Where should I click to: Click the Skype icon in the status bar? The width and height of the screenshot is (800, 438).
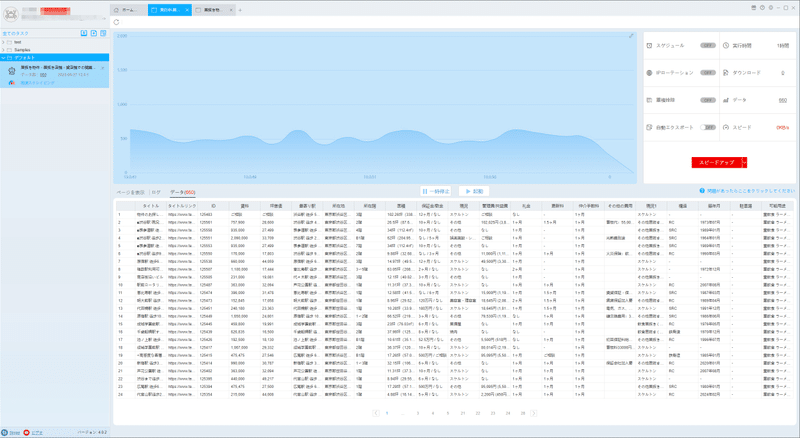coord(4,432)
